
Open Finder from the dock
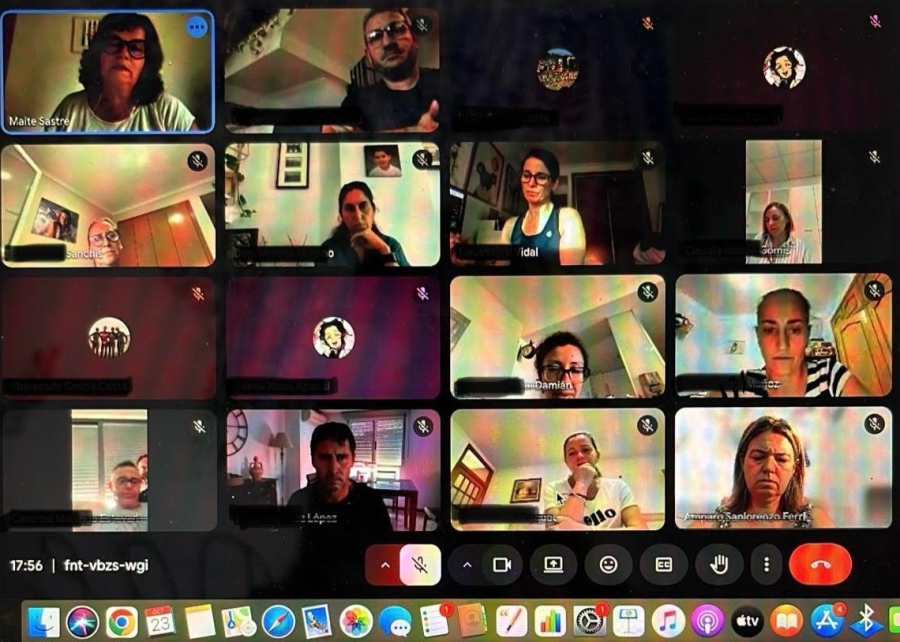click(44, 621)
